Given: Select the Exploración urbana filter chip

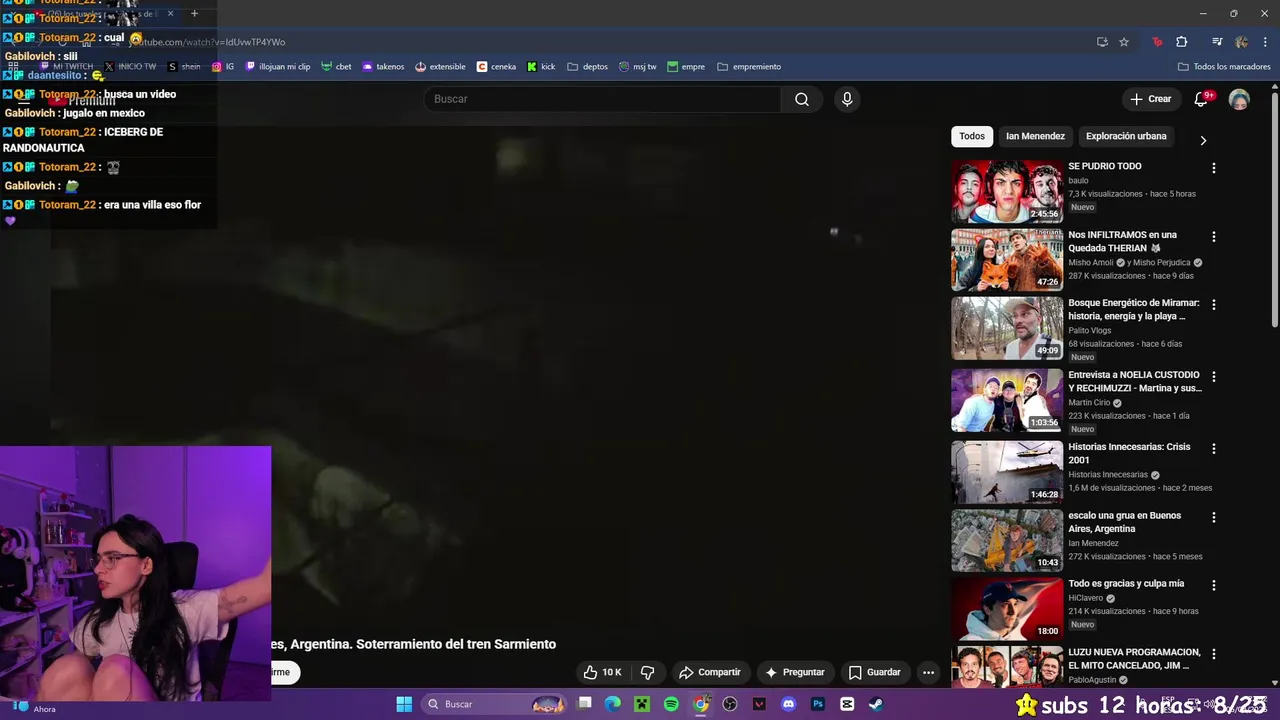Looking at the screenshot, I should tap(1126, 136).
